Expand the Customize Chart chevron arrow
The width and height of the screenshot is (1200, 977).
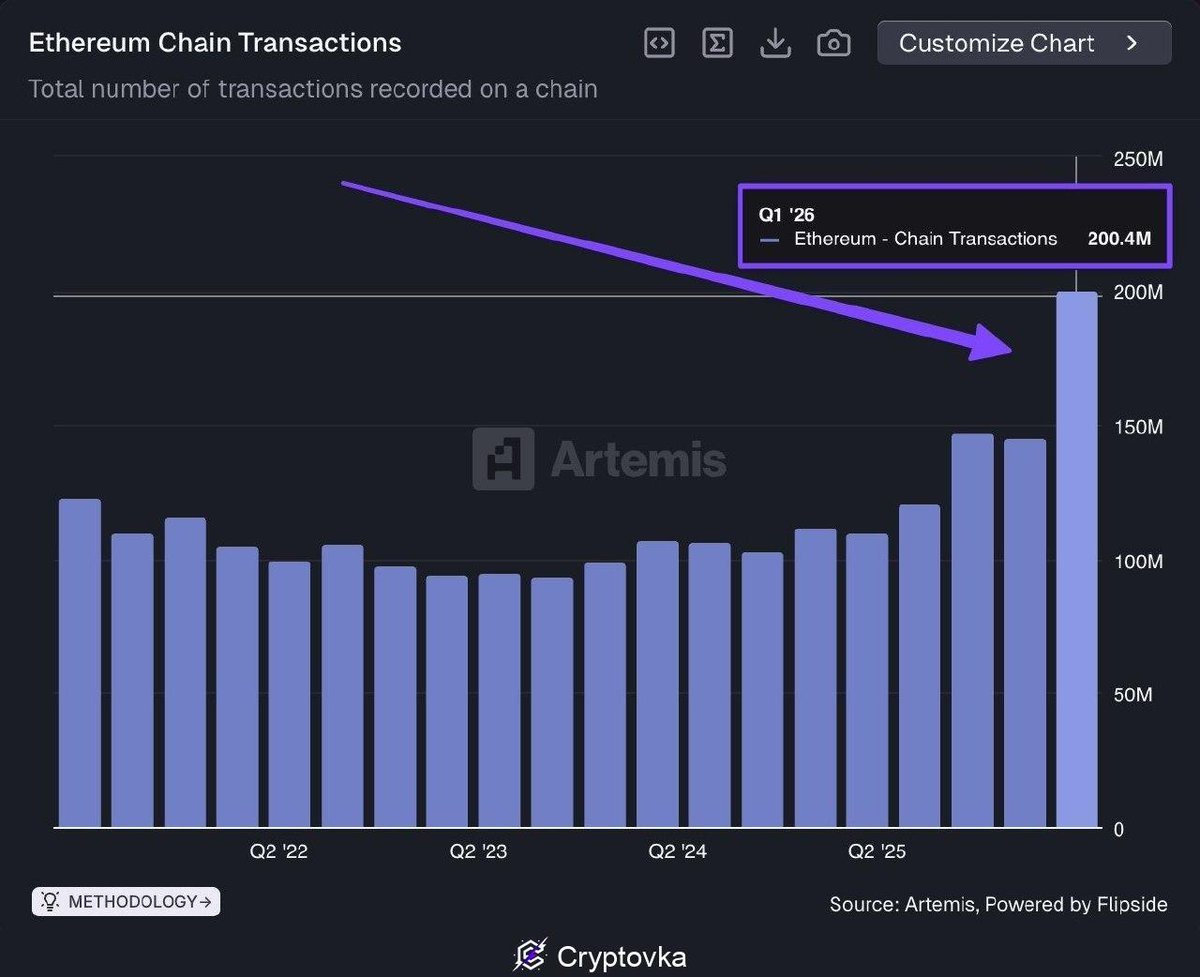1133,43
